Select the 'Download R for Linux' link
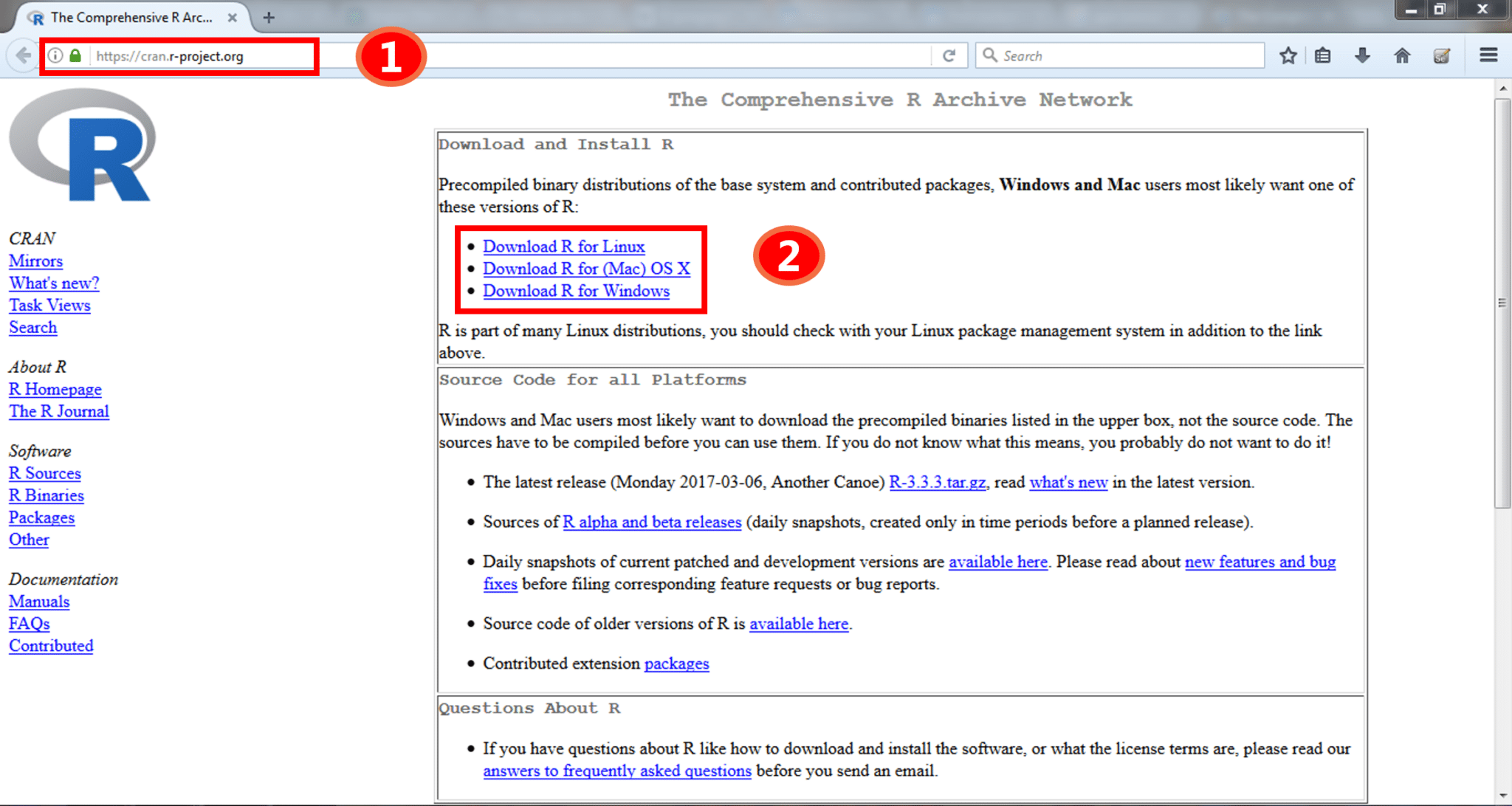The width and height of the screenshot is (1512, 806). tap(563, 244)
